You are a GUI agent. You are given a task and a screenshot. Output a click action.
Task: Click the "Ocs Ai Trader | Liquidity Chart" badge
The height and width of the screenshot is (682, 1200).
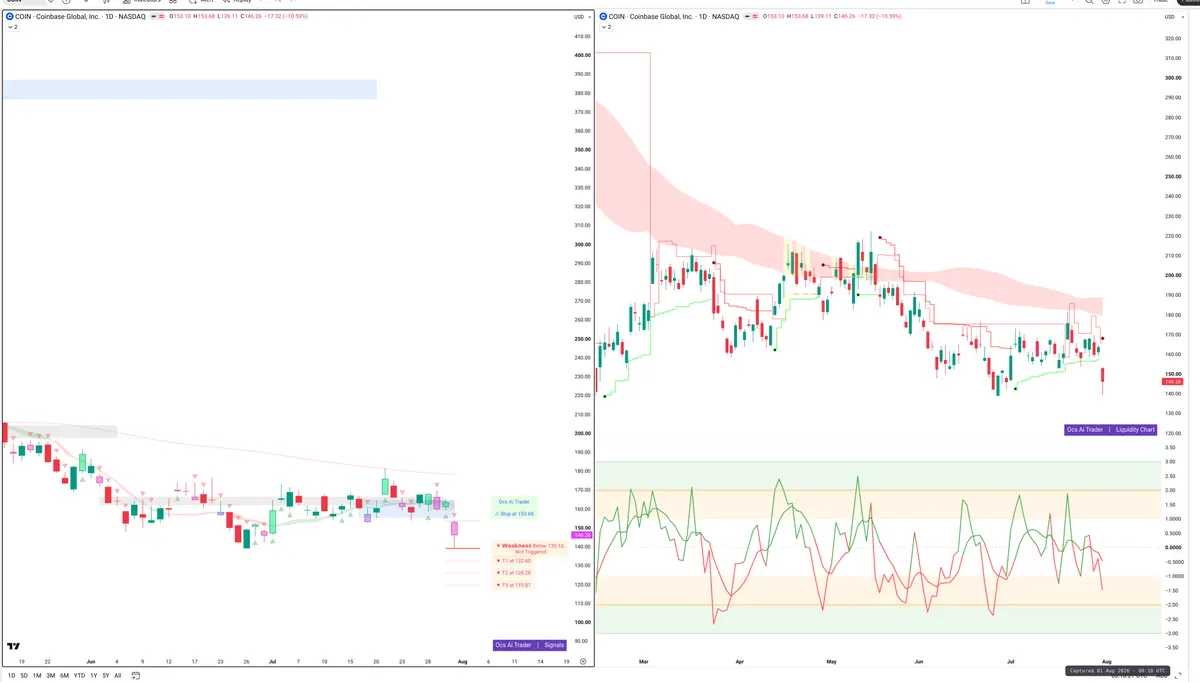[1111, 429]
